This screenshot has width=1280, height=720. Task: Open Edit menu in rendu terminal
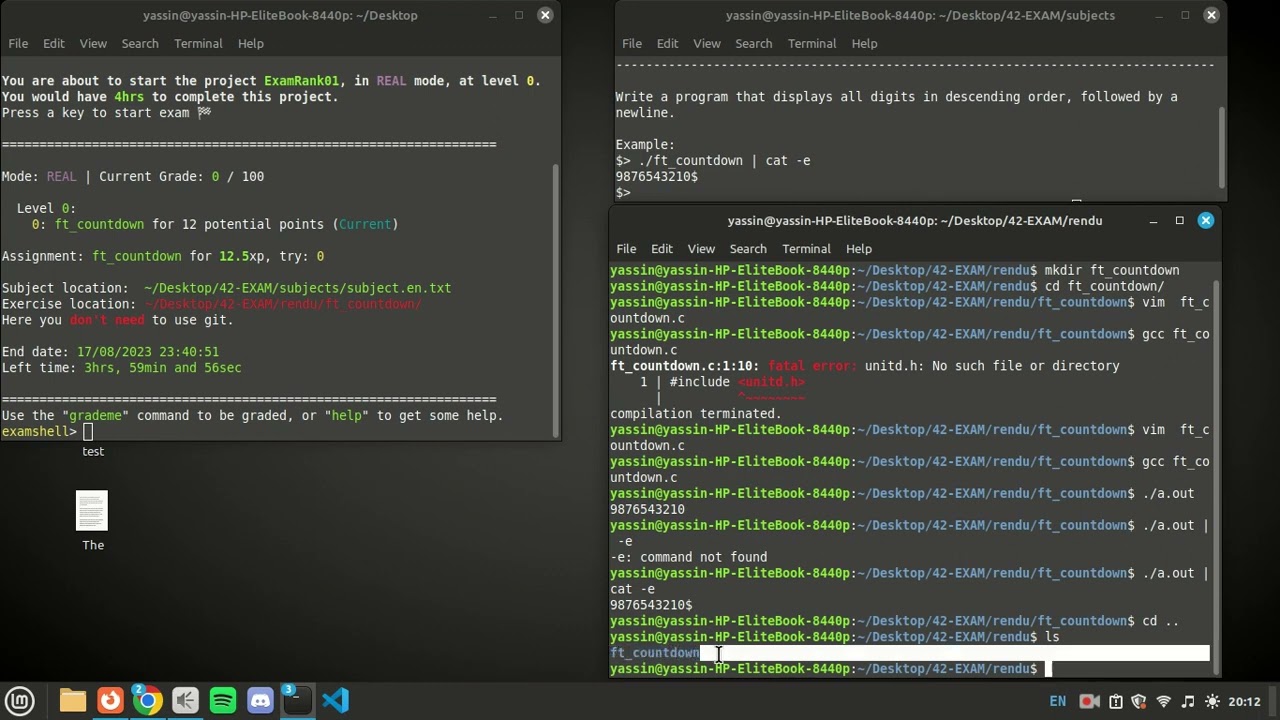(661, 249)
